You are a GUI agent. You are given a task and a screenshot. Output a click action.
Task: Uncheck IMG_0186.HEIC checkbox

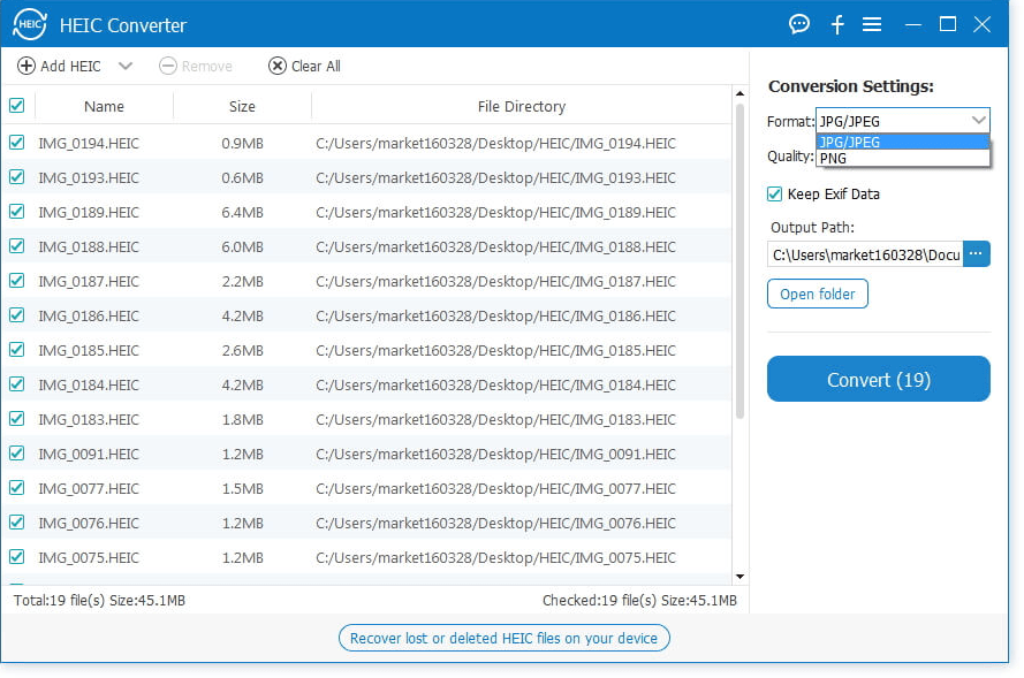tap(17, 315)
